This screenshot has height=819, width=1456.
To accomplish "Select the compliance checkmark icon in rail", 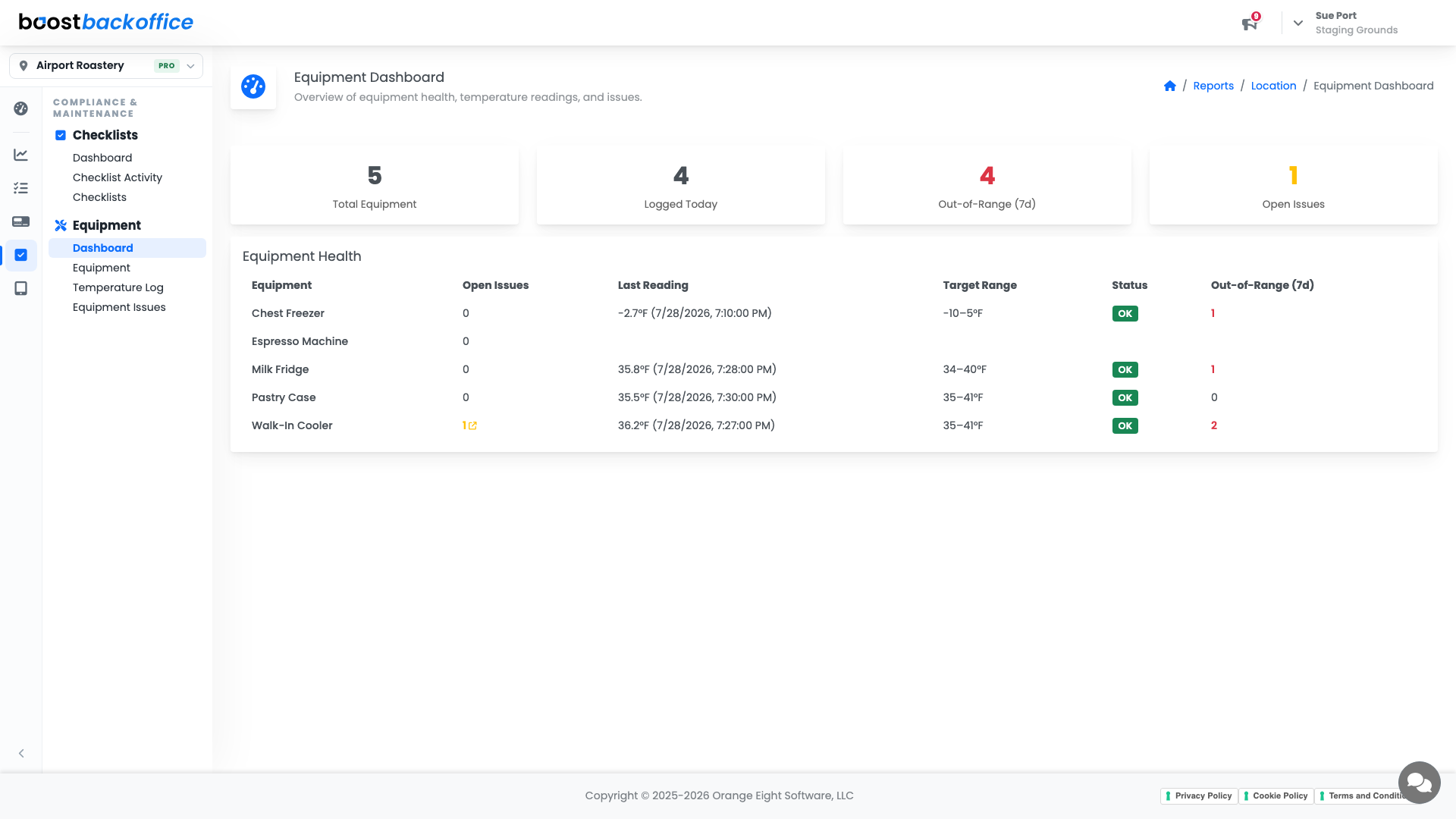I will pos(21,255).
